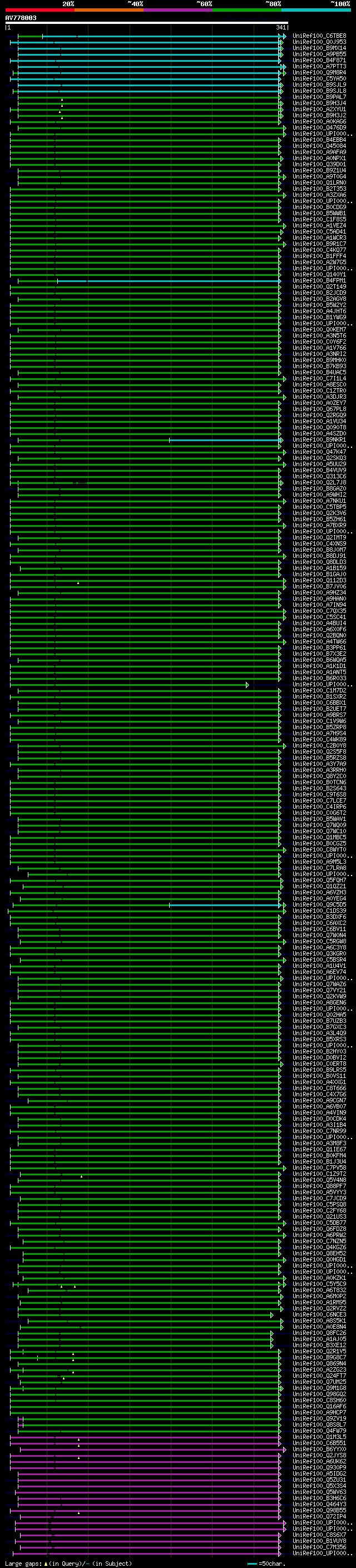The height and width of the screenshot is (1568, 356).
Task: Click label UniRef100_B9R1C7
Action: [x=319, y=244]
